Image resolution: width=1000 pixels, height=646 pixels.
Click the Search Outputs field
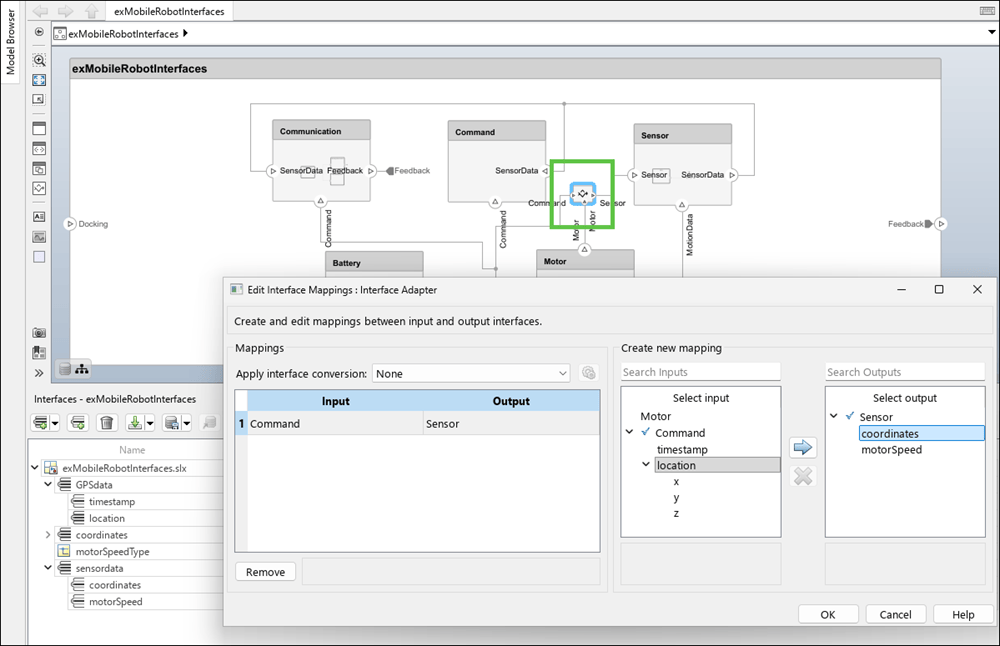click(905, 372)
